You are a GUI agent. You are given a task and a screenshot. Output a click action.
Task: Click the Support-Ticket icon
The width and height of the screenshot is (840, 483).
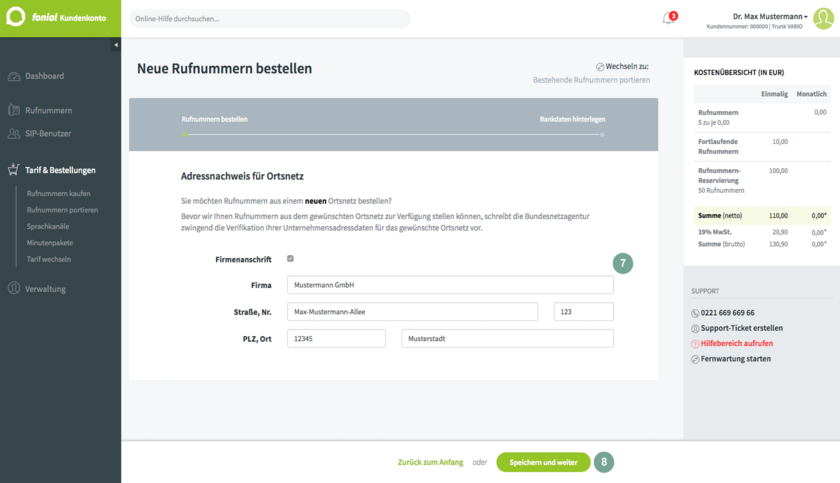(x=695, y=329)
